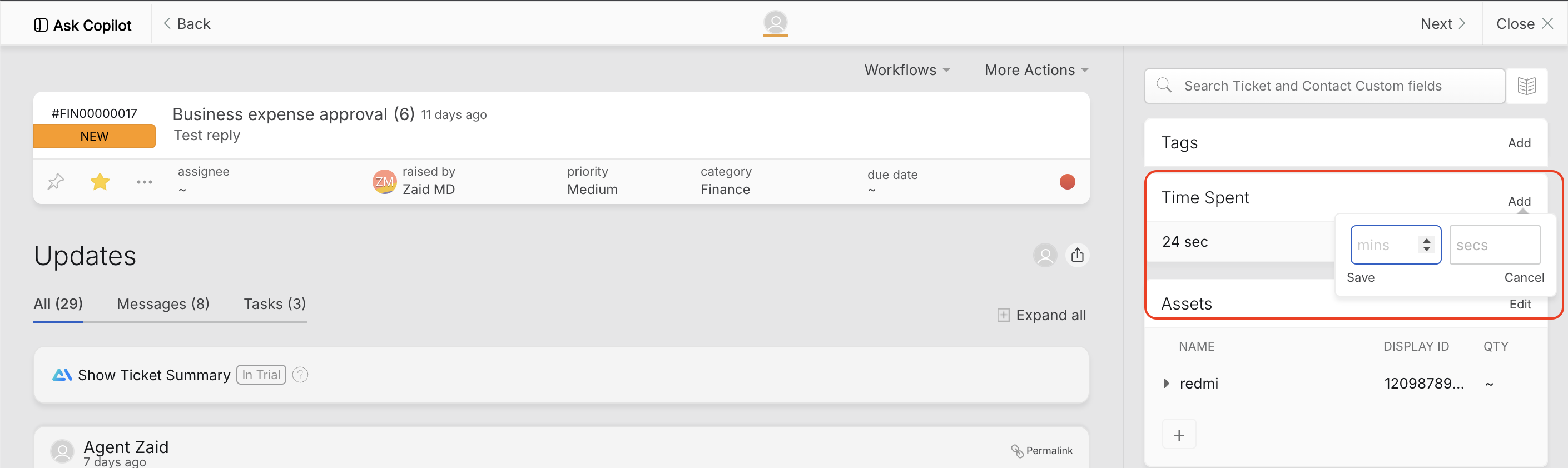Copy the Permalink of Agent Zaid's update
Screen dimensions: 1568x468
coord(1041,450)
